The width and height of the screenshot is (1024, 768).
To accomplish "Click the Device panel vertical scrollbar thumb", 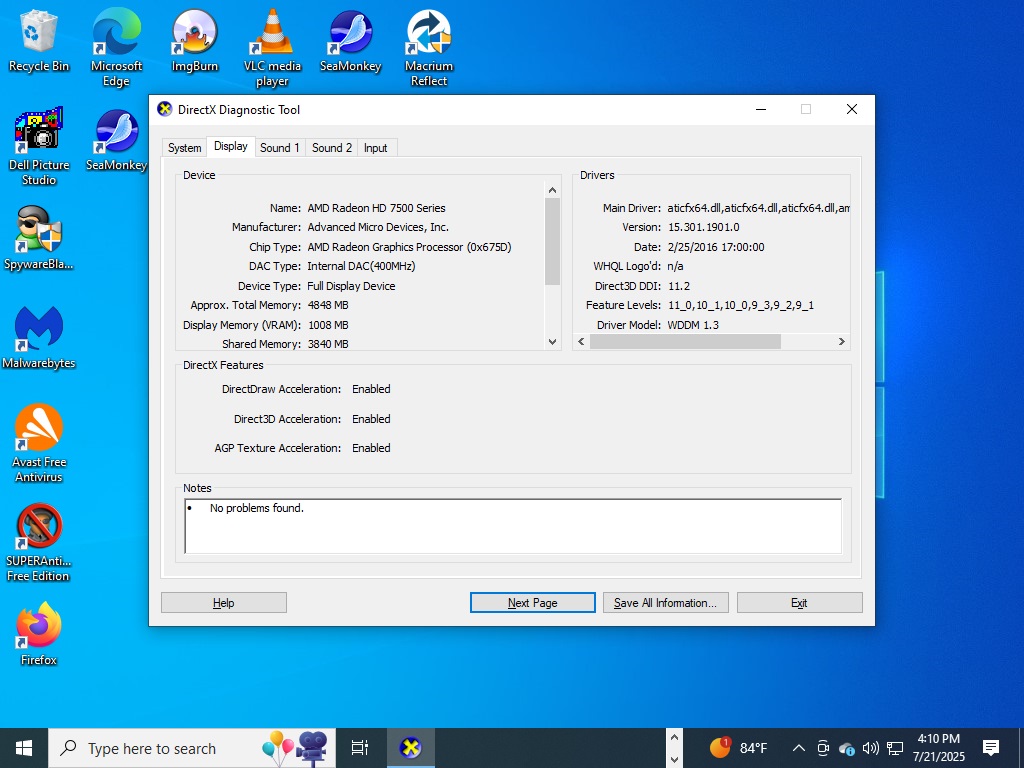I will [552, 242].
